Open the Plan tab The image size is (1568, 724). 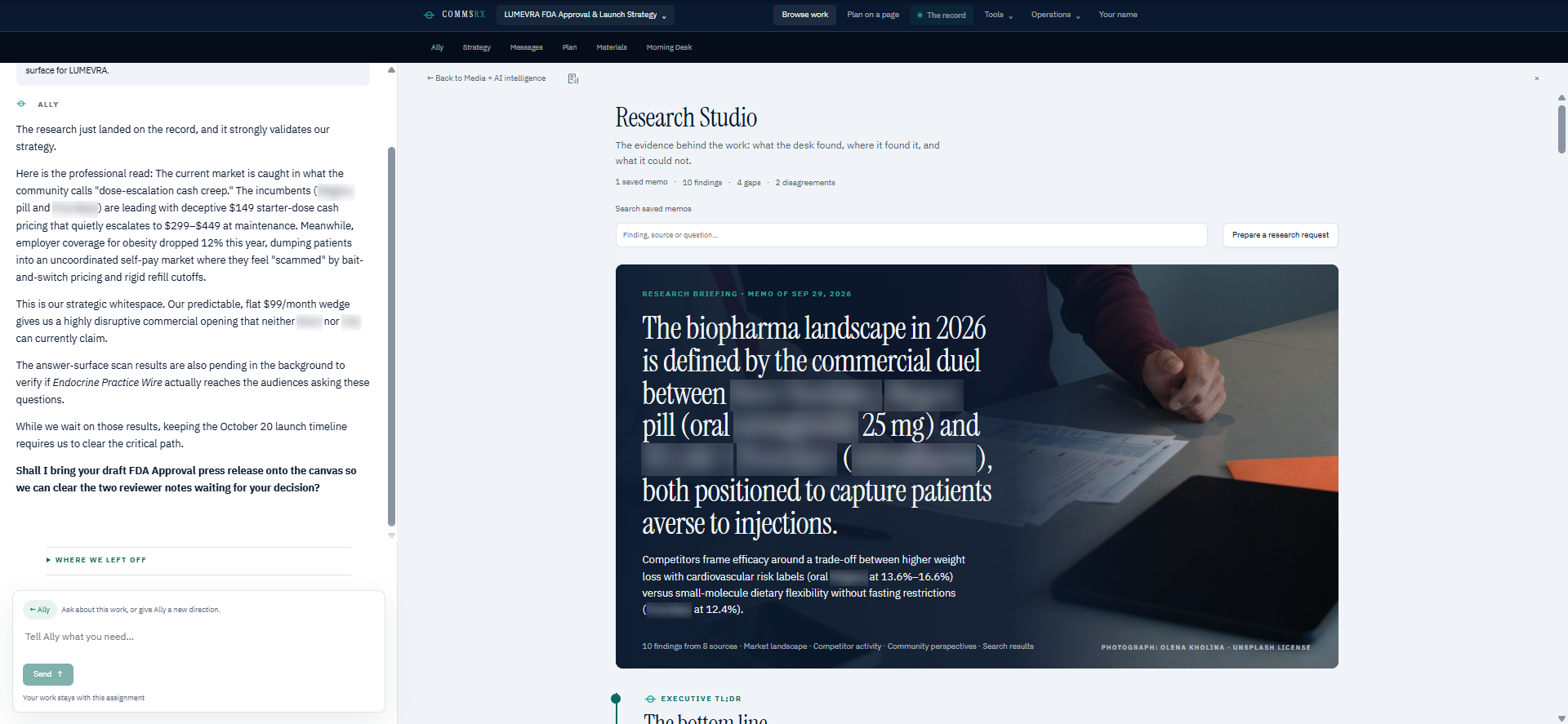tap(569, 47)
